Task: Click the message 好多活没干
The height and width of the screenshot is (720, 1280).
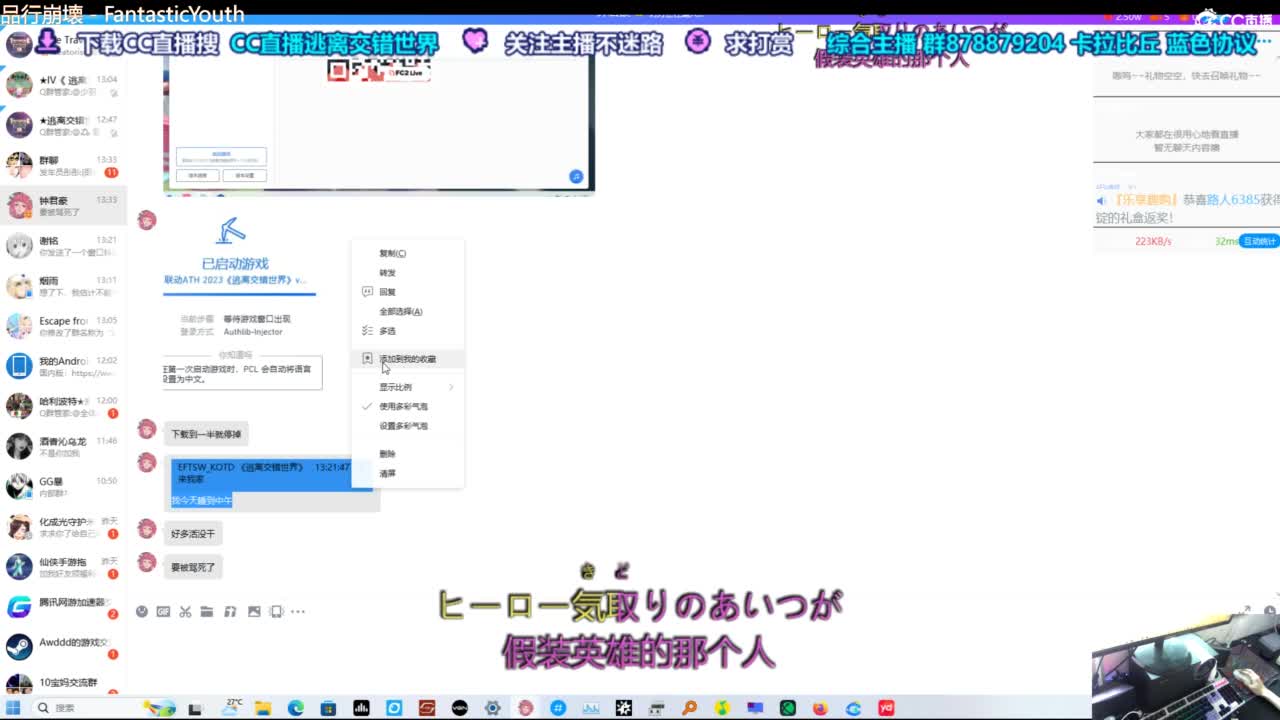Action: tap(193, 534)
